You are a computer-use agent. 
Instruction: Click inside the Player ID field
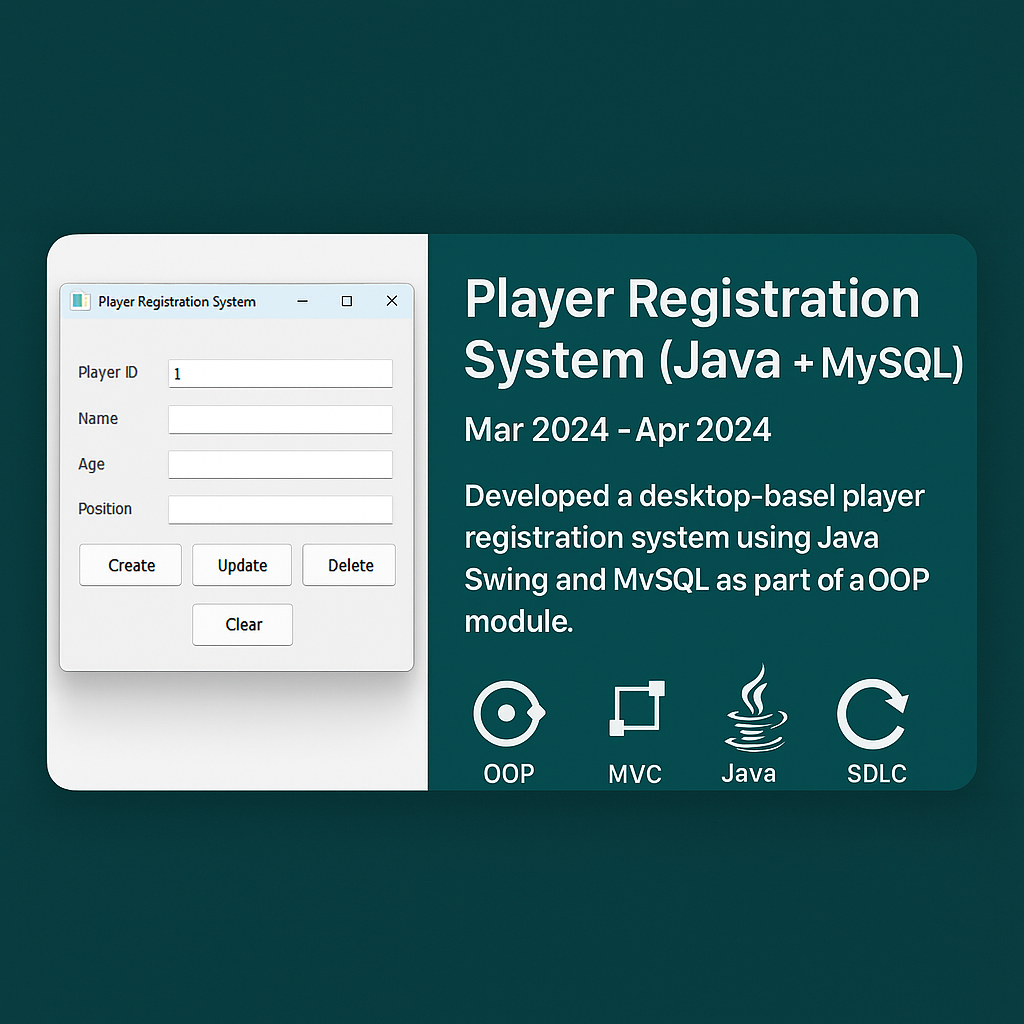coord(280,373)
